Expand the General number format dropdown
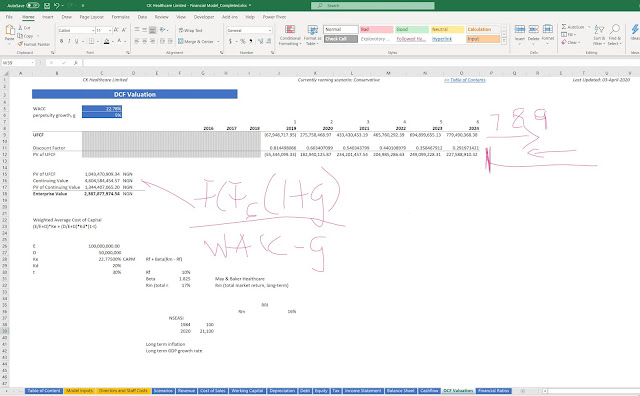The image size is (640, 396). click(x=270, y=30)
